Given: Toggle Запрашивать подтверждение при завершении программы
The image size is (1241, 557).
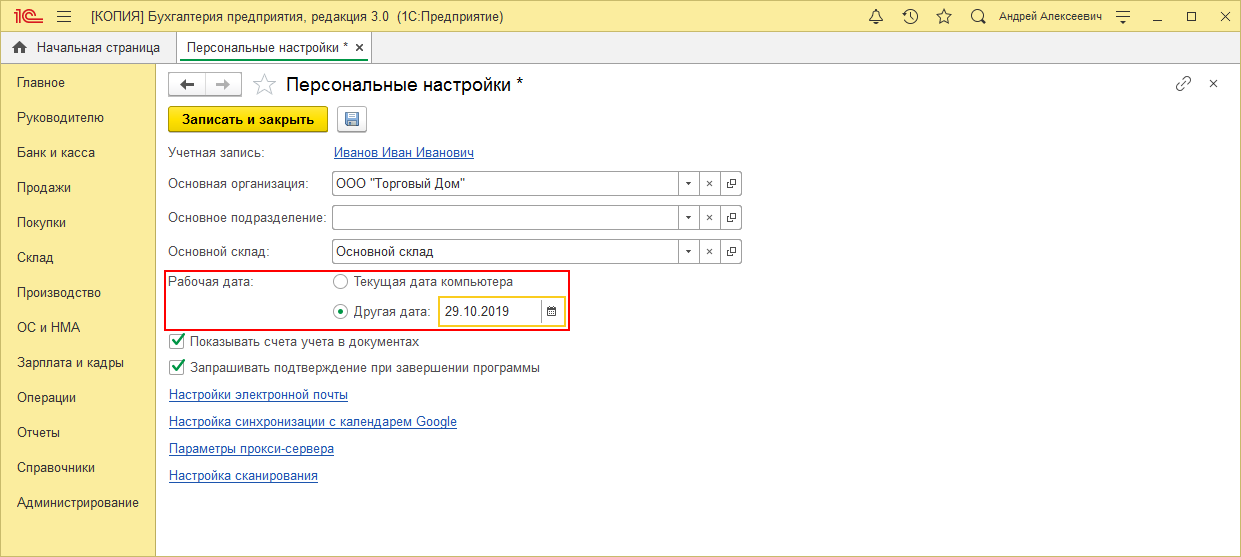Looking at the screenshot, I should pyautogui.click(x=177, y=367).
